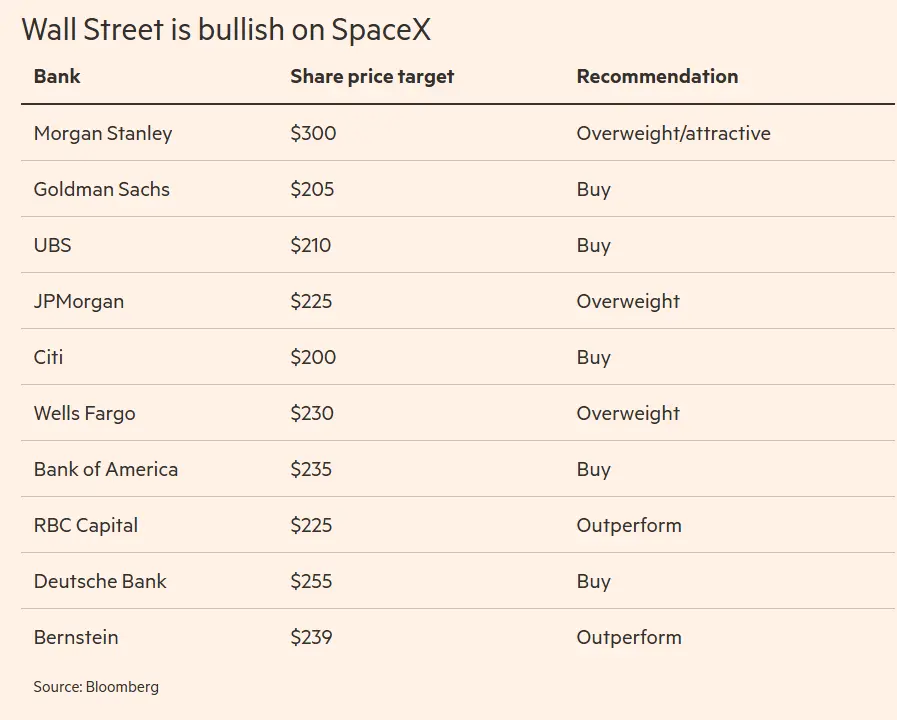Select Citi's $200 price target
Viewport: 897px width, 720px height.
pyautogui.click(x=313, y=357)
